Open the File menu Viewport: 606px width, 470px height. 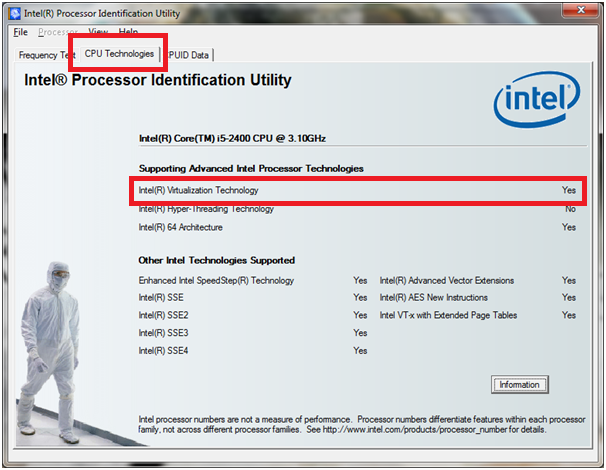[x=20, y=32]
